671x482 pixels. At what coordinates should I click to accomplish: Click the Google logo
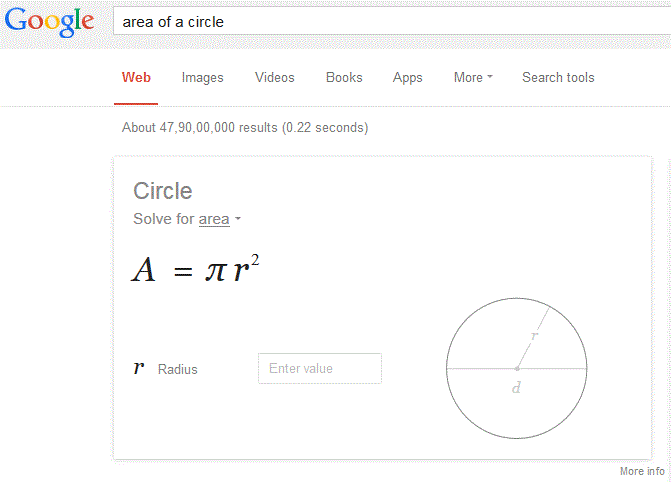click(x=50, y=21)
